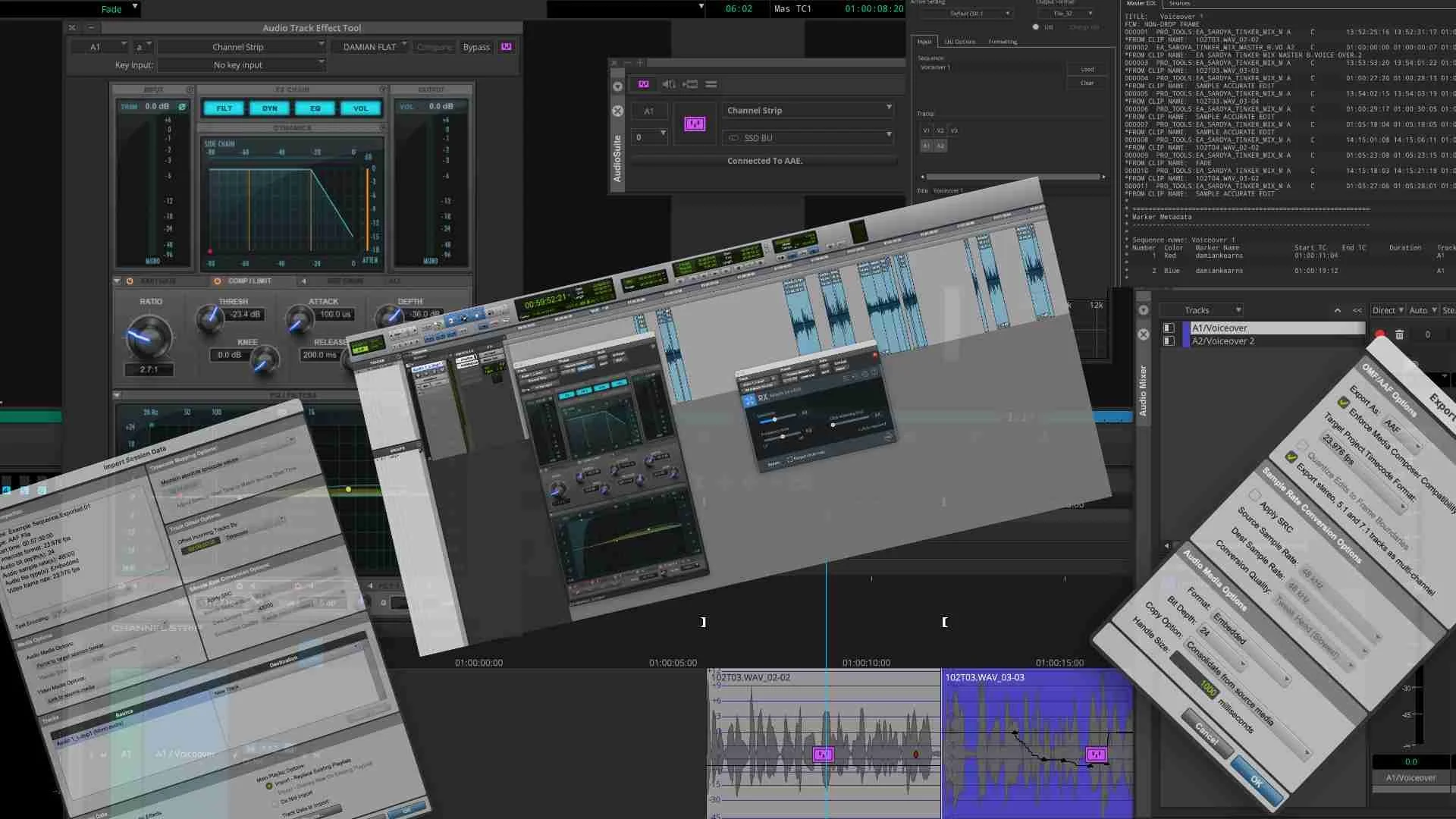The image size is (1456, 819).
Task: Enable Apply SRC checkbox
Action: (x=1254, y=495)
